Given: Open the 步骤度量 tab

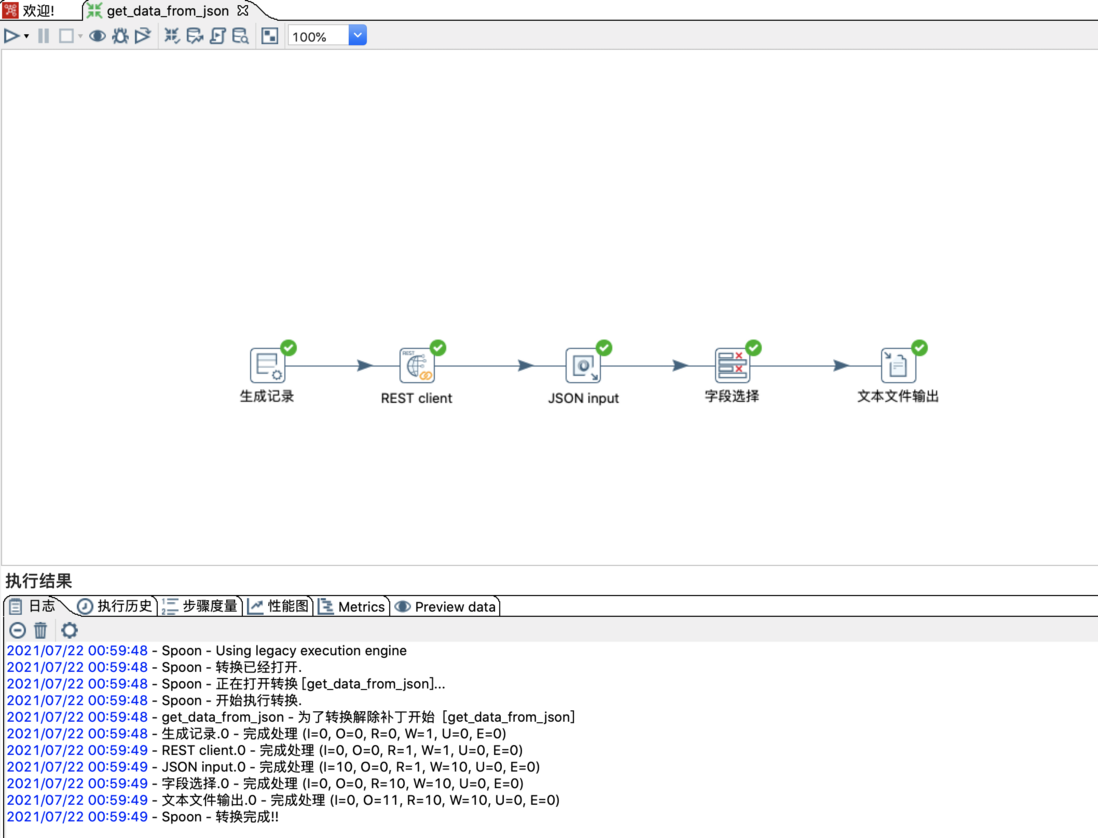Looking at the screenshot, I should [200, 606].
